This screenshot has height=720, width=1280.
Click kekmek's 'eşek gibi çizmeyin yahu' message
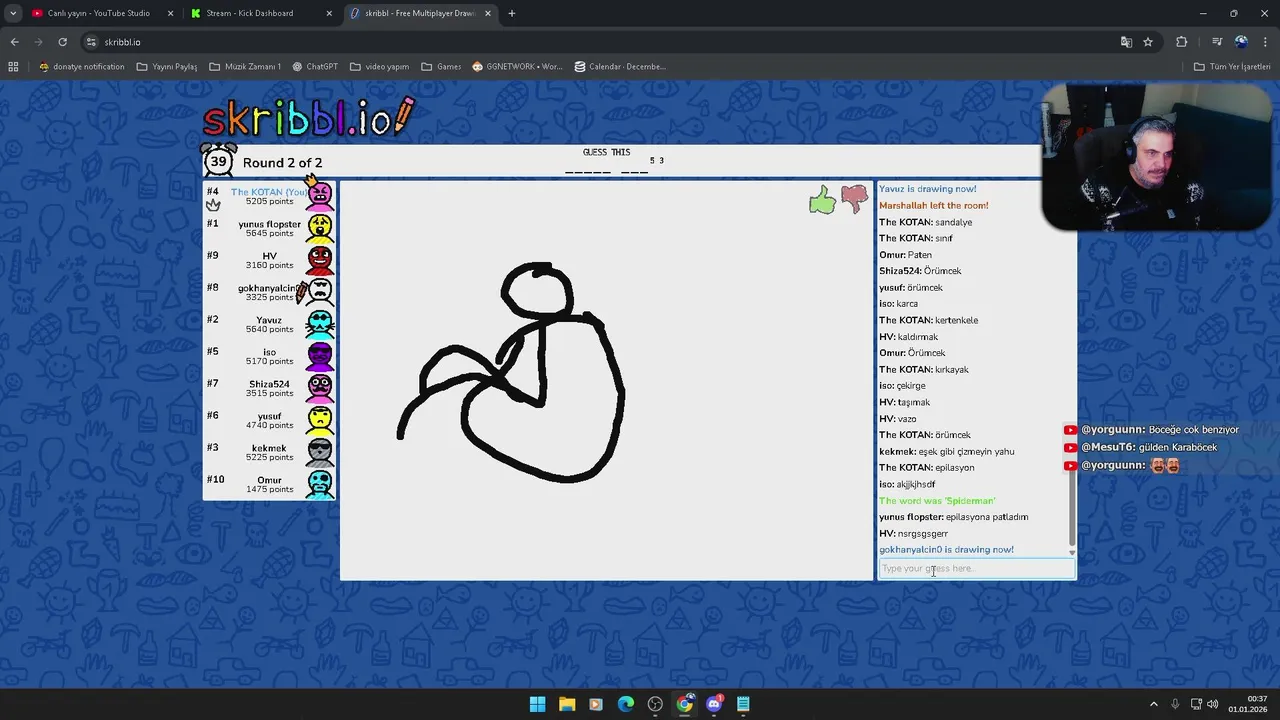(946, 452)
